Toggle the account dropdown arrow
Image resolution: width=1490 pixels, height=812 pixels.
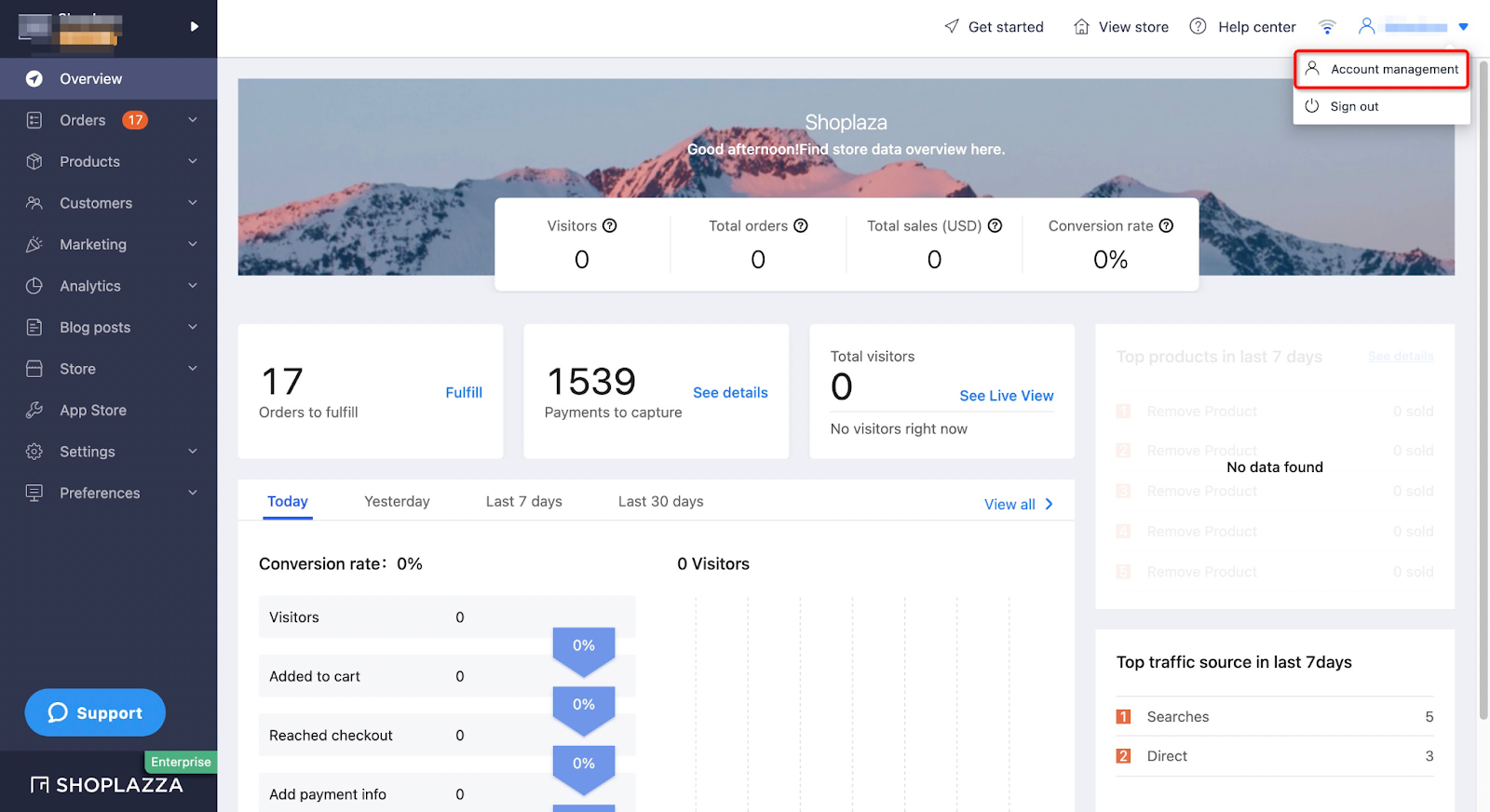click(1463, 27)
